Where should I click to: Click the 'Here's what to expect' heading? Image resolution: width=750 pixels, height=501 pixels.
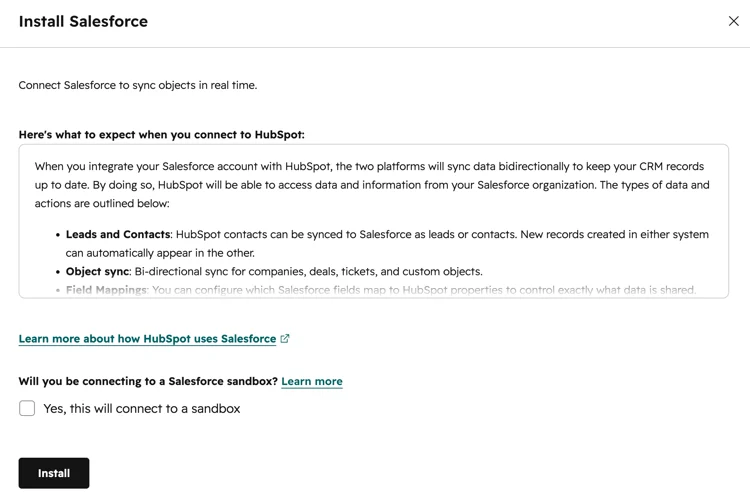click(x=162, y=135)
